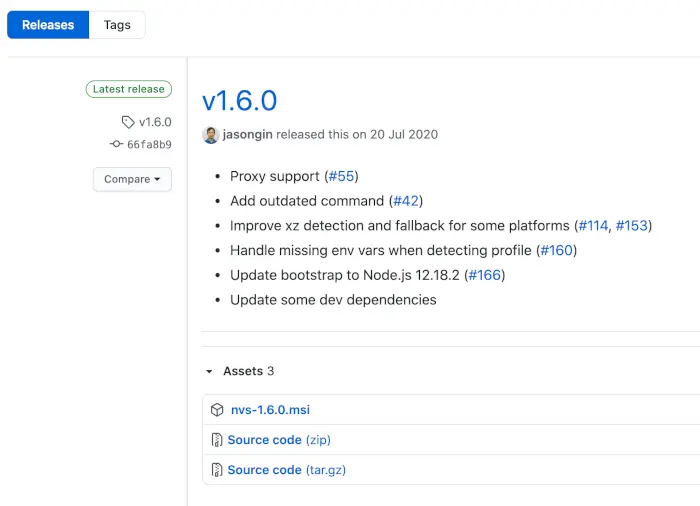Screen dimensions: 700x506
Task: Open issue #55 link
Action: (341, 176)
